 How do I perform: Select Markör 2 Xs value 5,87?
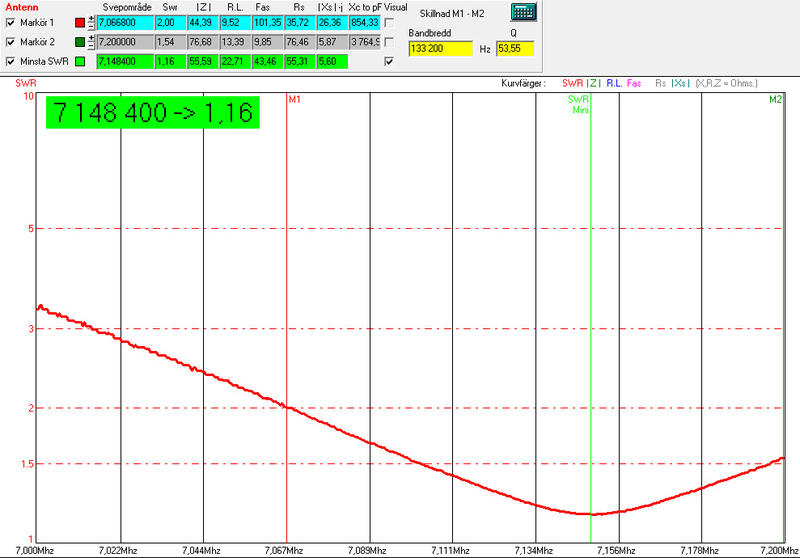coord(332,42)
